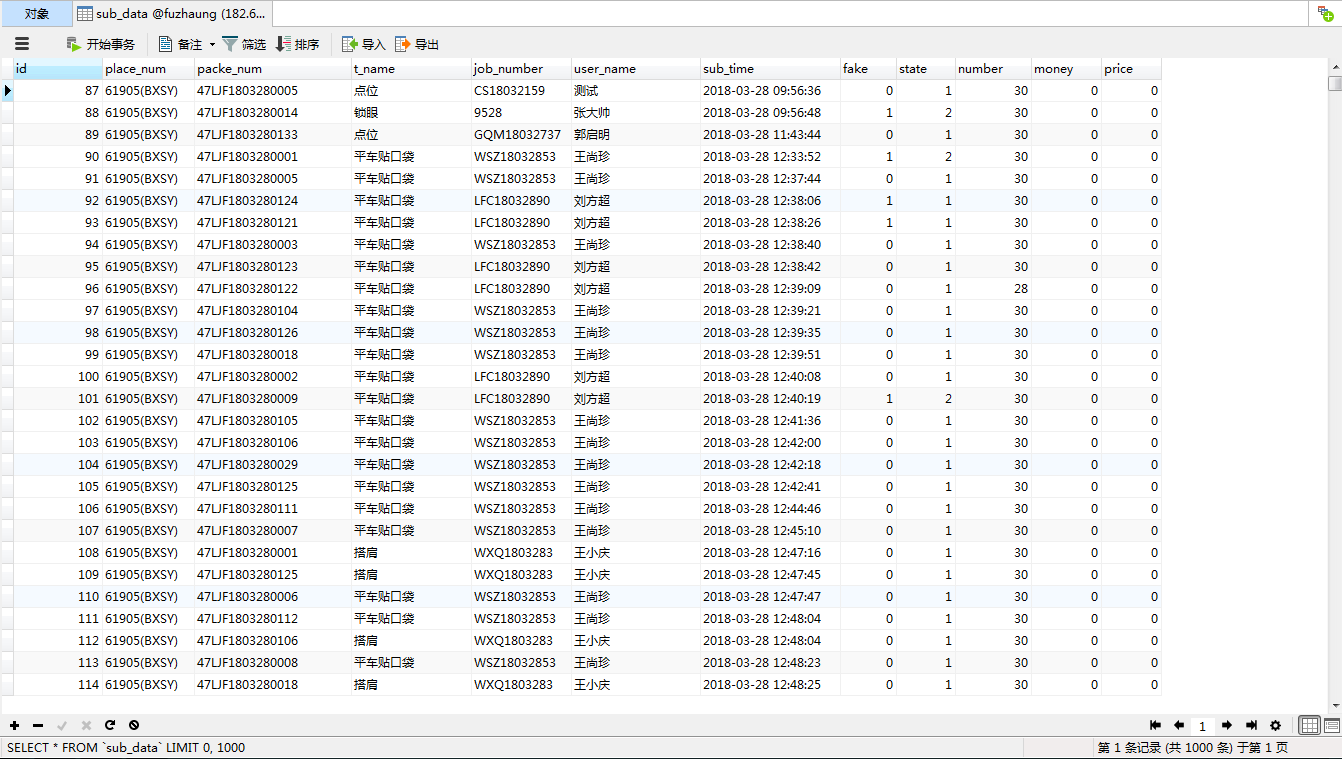
Task: Click sub_time cell 2018-03-28 12:44:46
Action: 770,509
